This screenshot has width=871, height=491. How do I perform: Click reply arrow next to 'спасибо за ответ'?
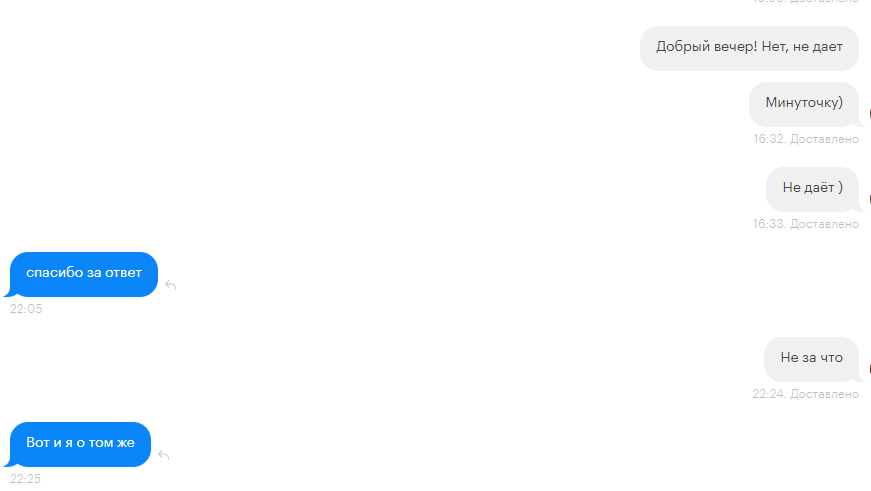[171, 285]
